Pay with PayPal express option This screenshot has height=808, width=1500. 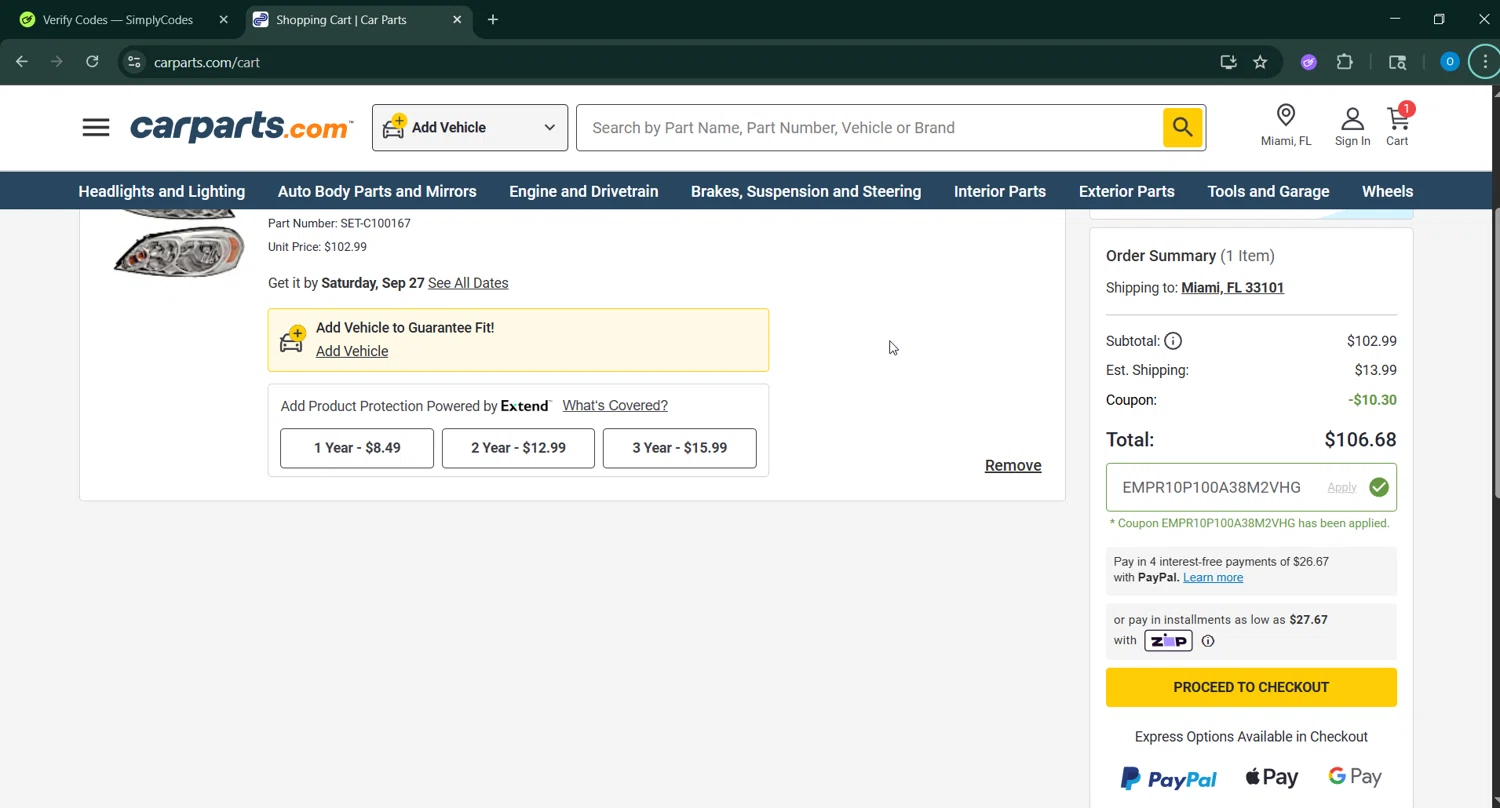pyautogui.click(x=1169, y=778)
